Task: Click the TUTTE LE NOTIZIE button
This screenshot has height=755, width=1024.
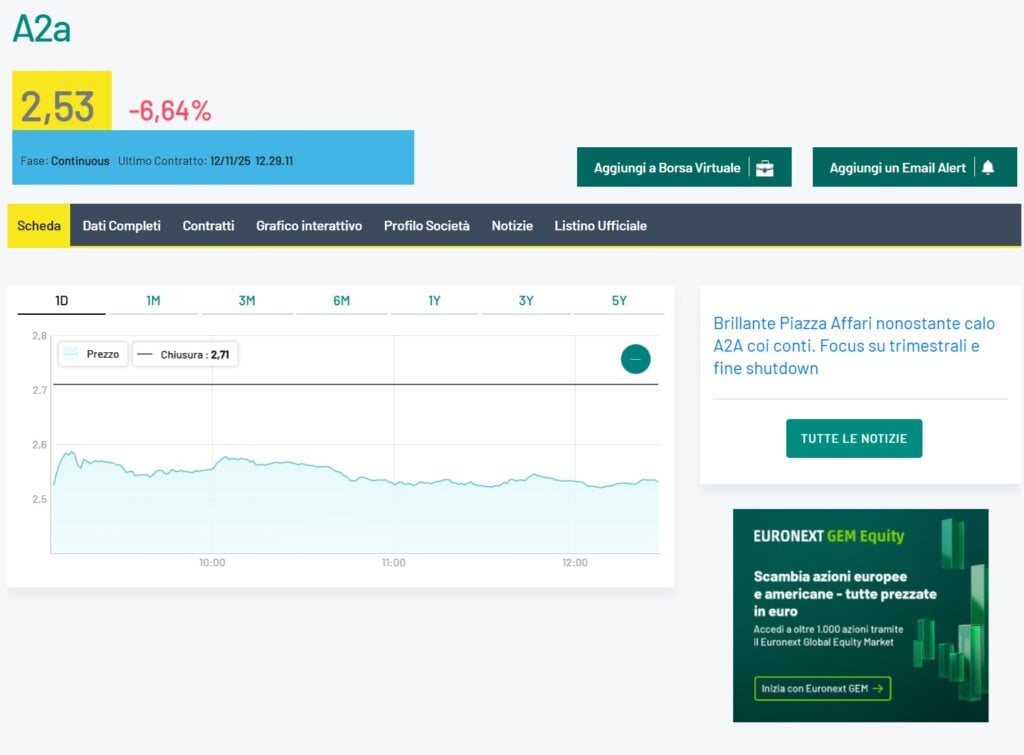Action: (x=853, y=439)
